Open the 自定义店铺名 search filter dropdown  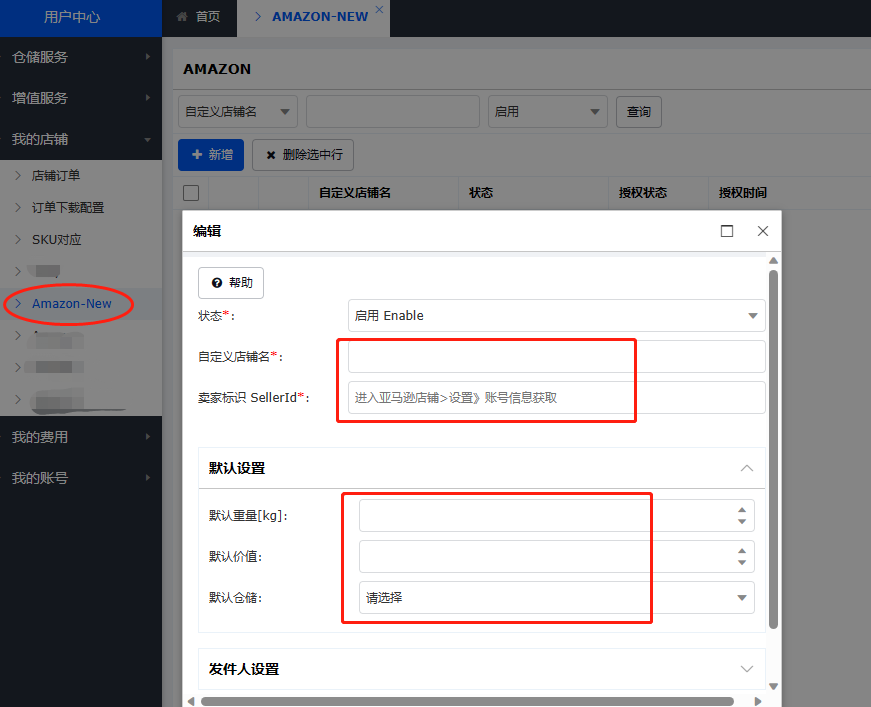[x=238, y=112]
